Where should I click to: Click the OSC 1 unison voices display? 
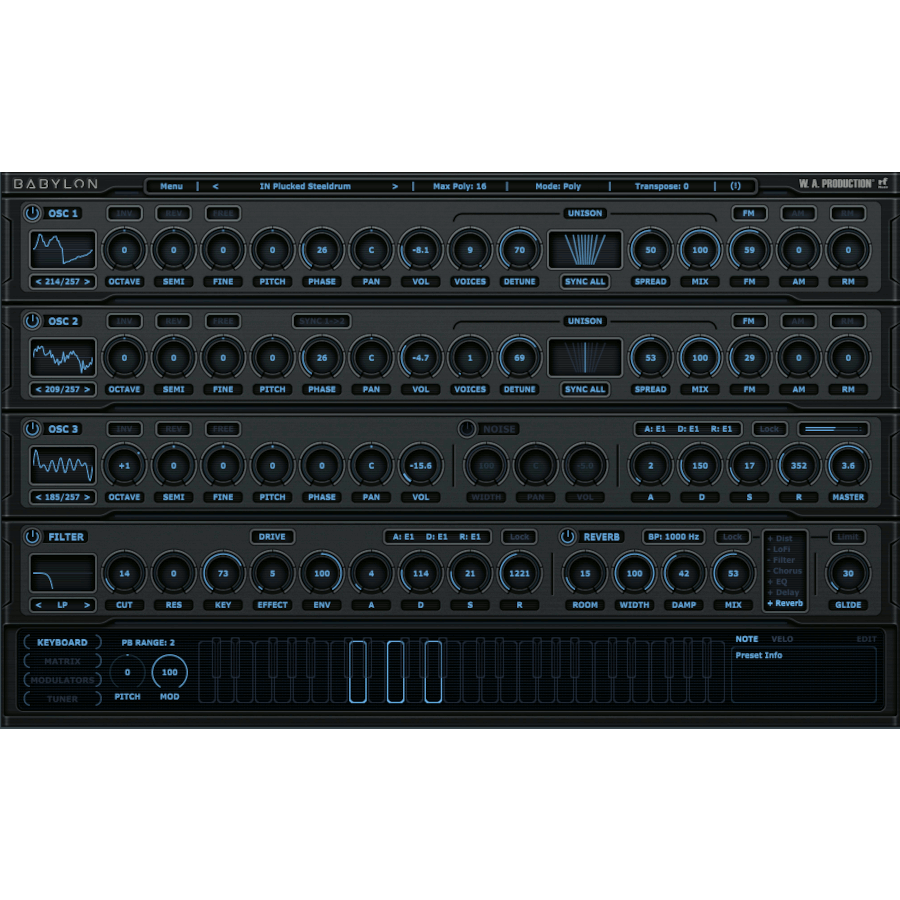(585, 250)
